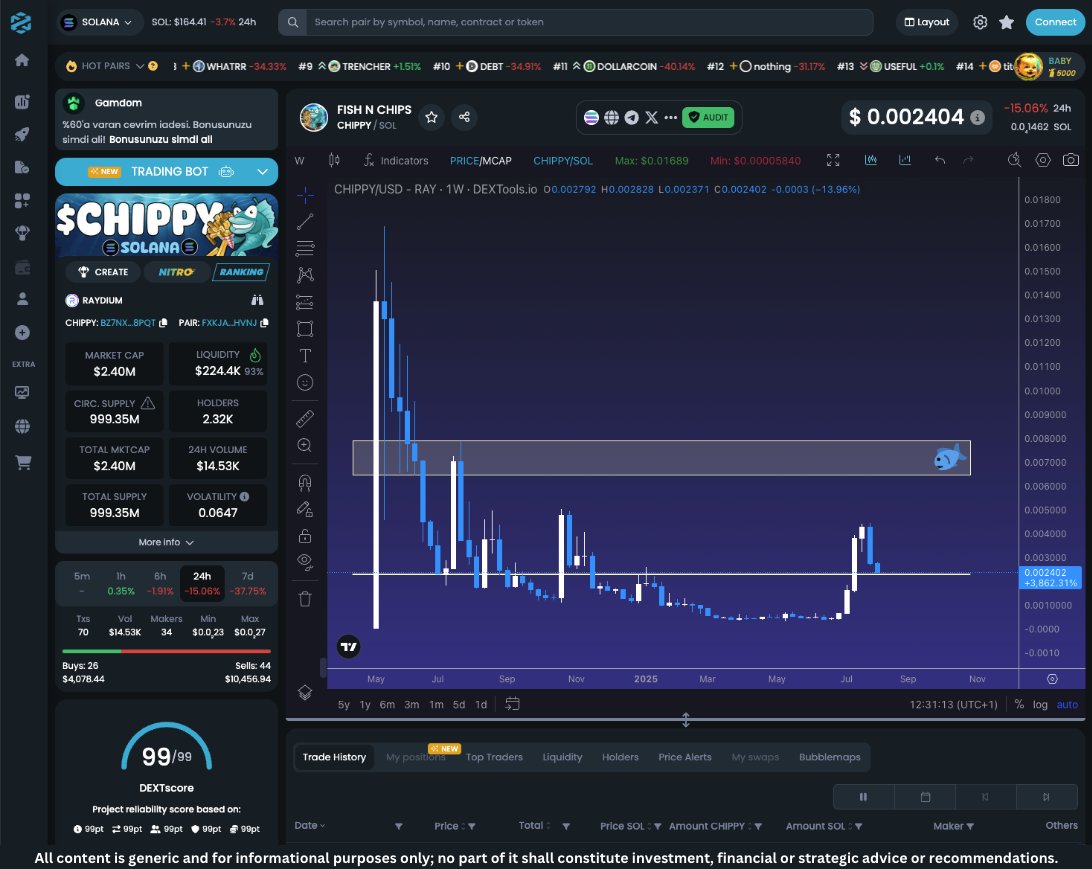Copy the CHIPPY contract address
The image size is (1092, 869).
pos(163,323)
